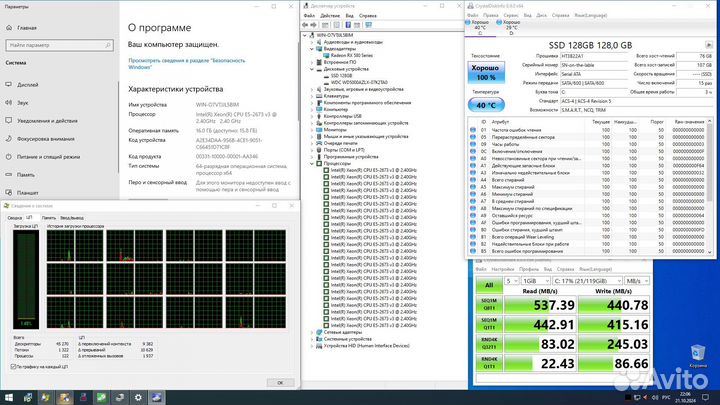Open Power and sleep settings

coord(48,157)
